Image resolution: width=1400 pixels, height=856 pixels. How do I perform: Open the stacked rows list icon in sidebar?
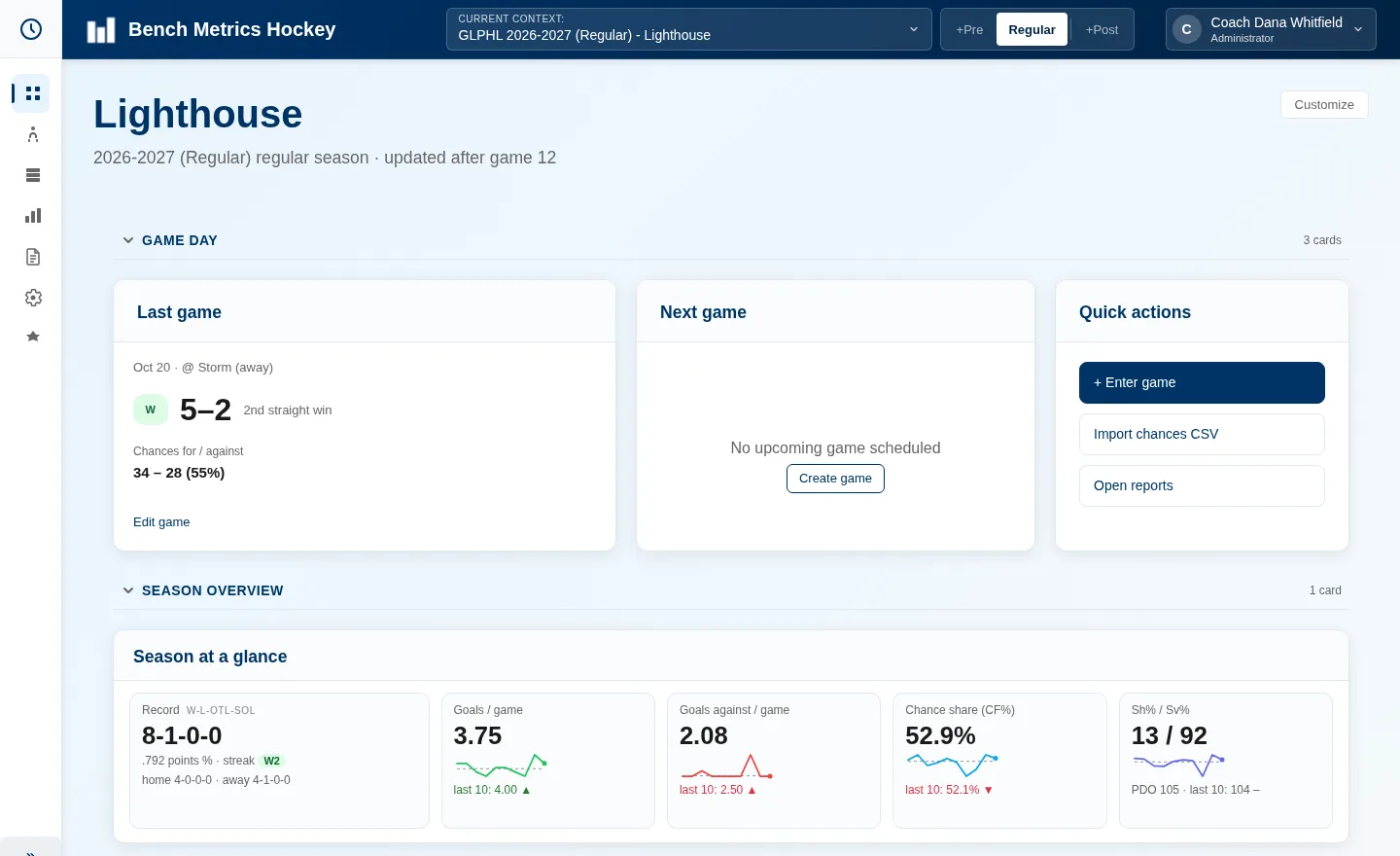pos(33,175)
